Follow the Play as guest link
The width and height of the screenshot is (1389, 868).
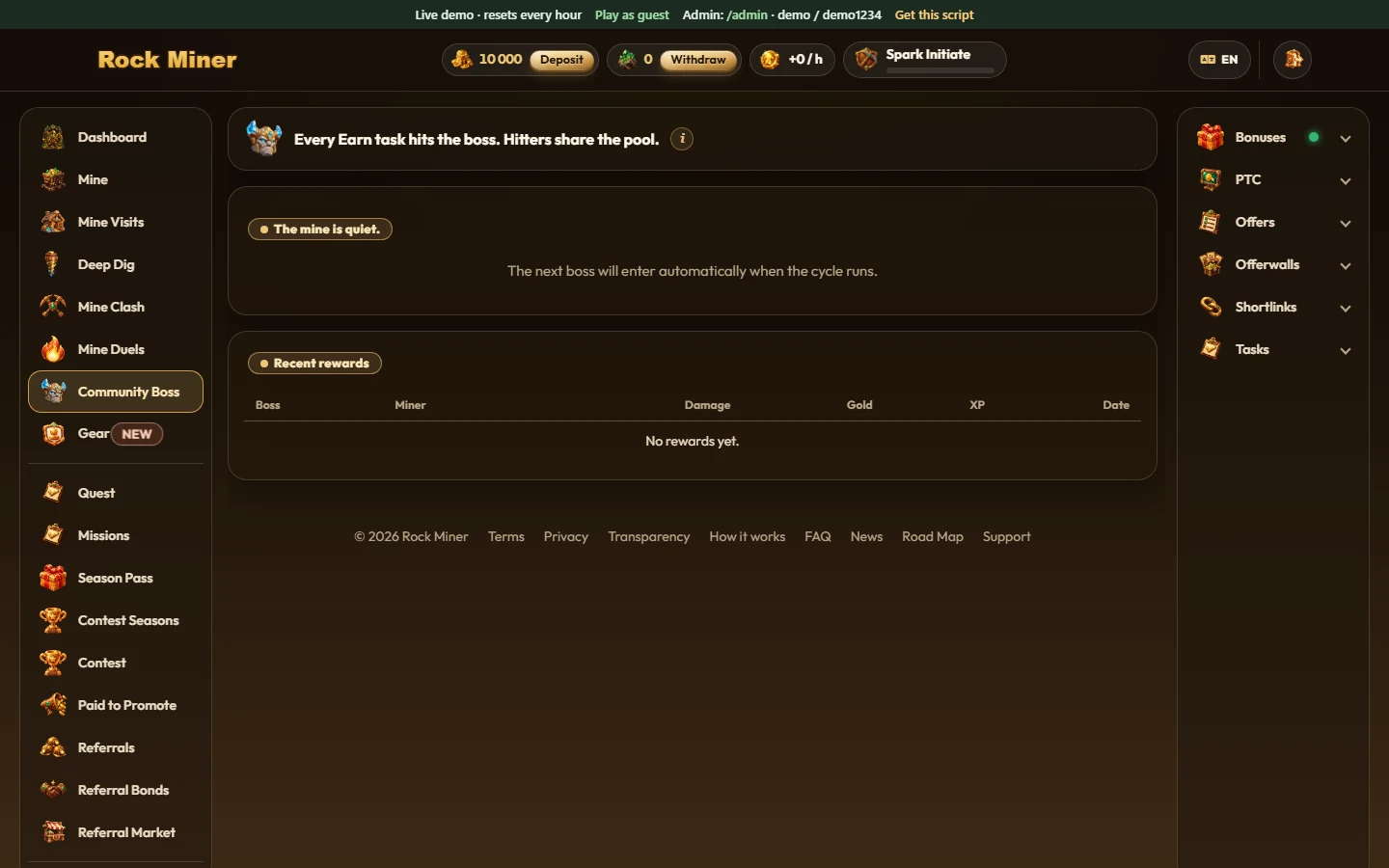coord(632,14)
